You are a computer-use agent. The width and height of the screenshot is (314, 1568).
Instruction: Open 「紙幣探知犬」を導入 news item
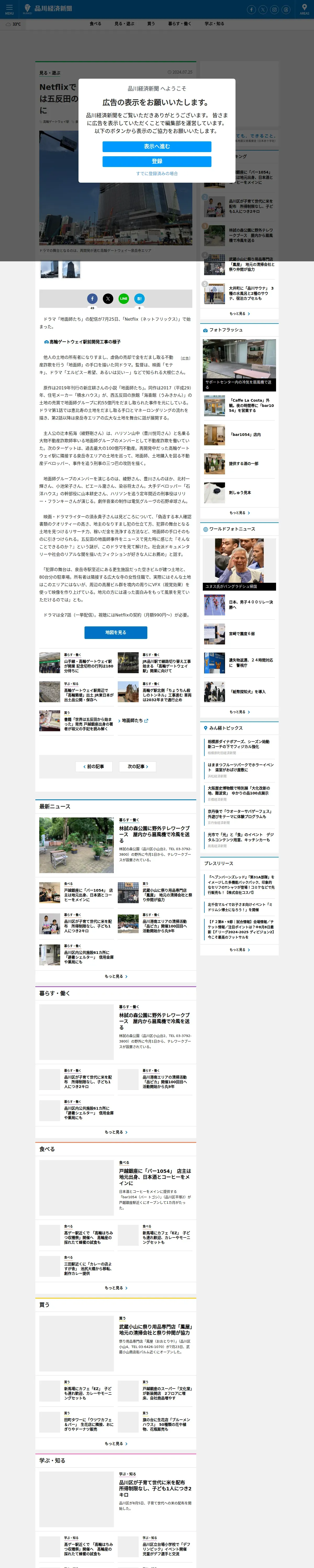(239, 691)
